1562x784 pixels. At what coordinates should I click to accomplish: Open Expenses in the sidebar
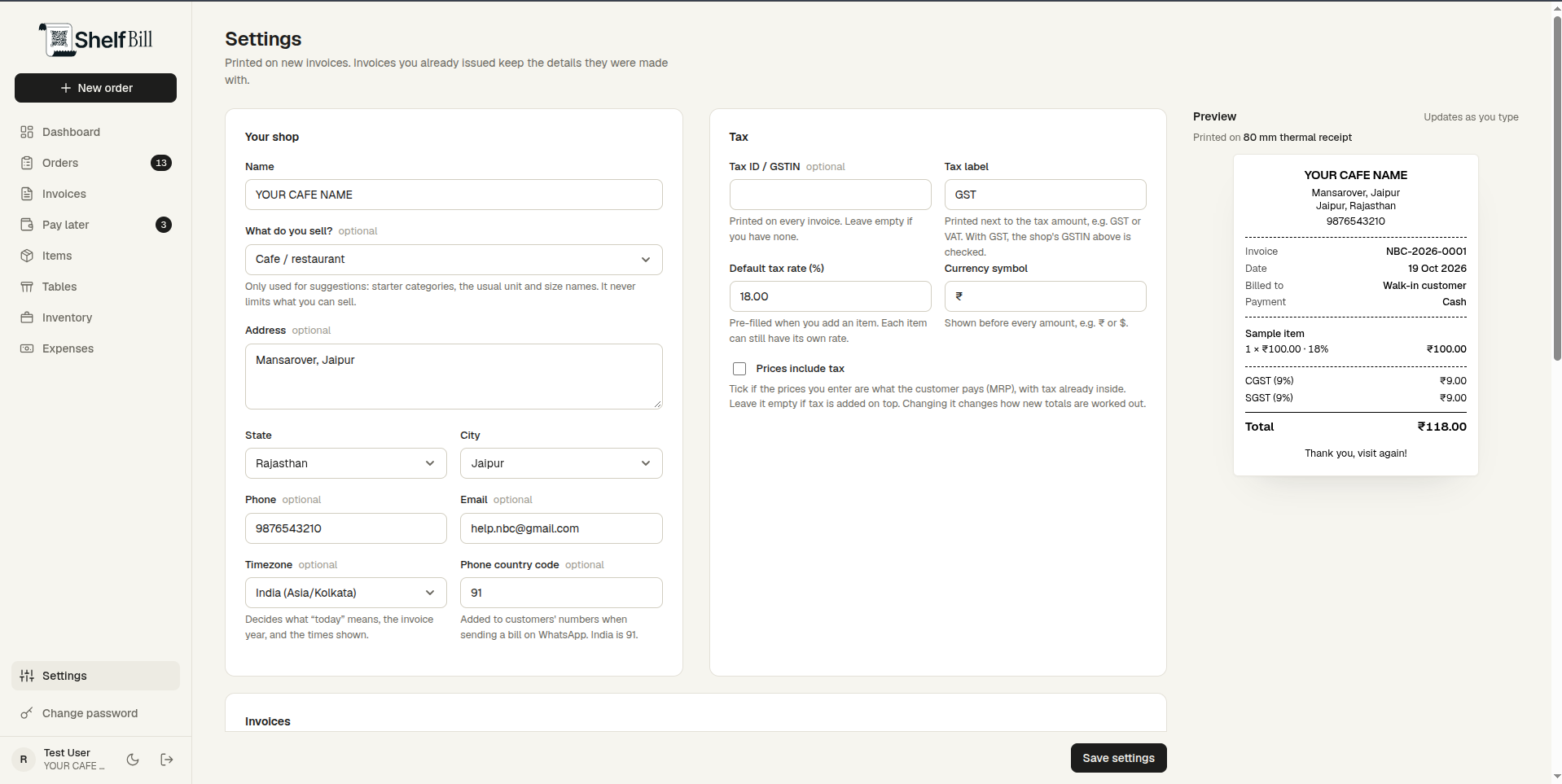(96, 348)
